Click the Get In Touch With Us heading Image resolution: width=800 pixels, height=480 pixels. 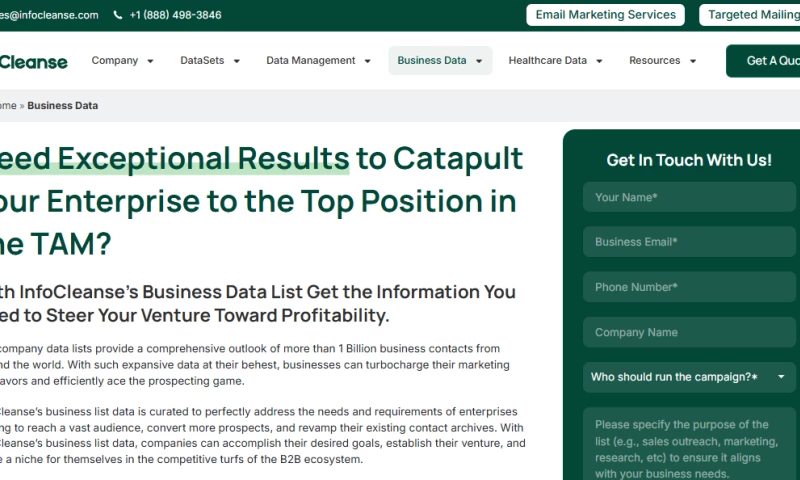point(689,160)
